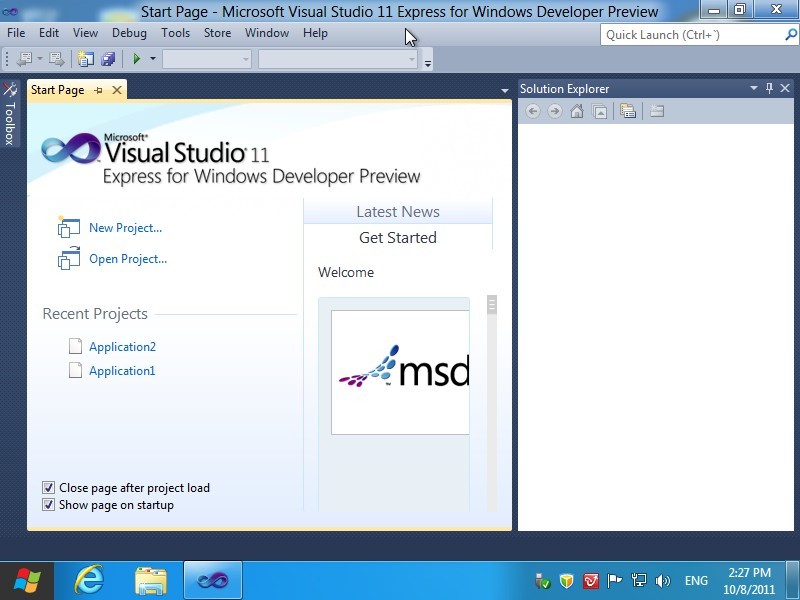Click the New Project toolbar icon
Image resolution: width=800 pixels, height=600 pixels.
tap(86, 59)
